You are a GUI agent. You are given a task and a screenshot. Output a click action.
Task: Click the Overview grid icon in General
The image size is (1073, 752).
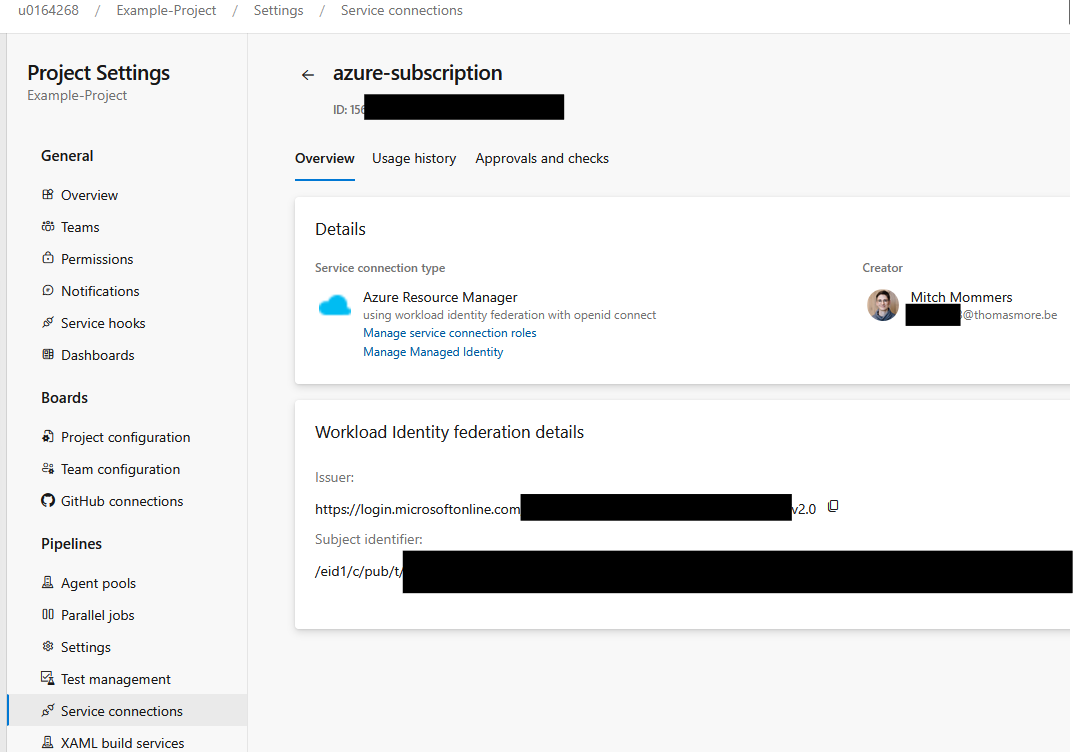coord(47,194)
